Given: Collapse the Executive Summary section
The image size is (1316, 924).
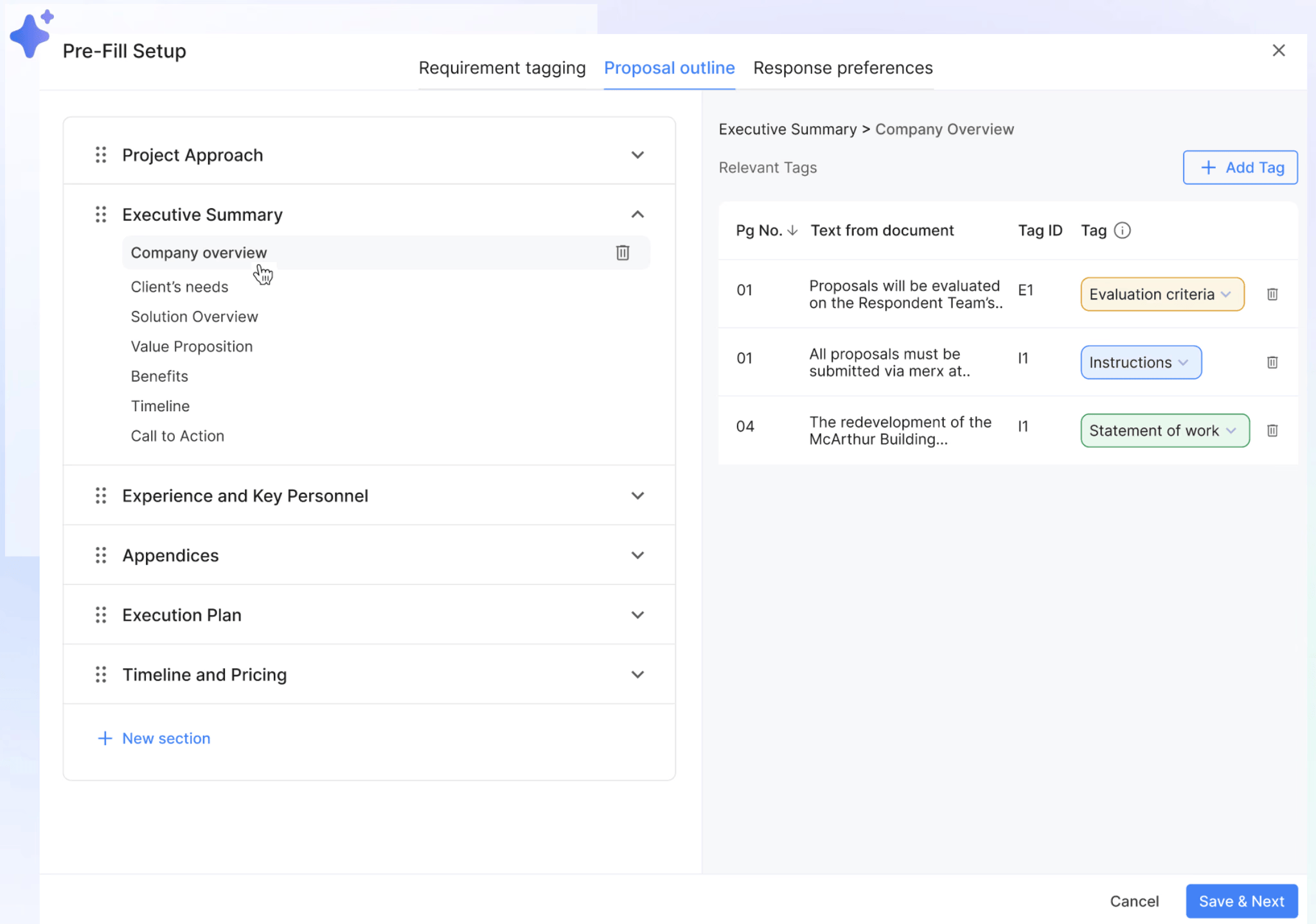Looking at the screenshot, I should pos(637,214).
